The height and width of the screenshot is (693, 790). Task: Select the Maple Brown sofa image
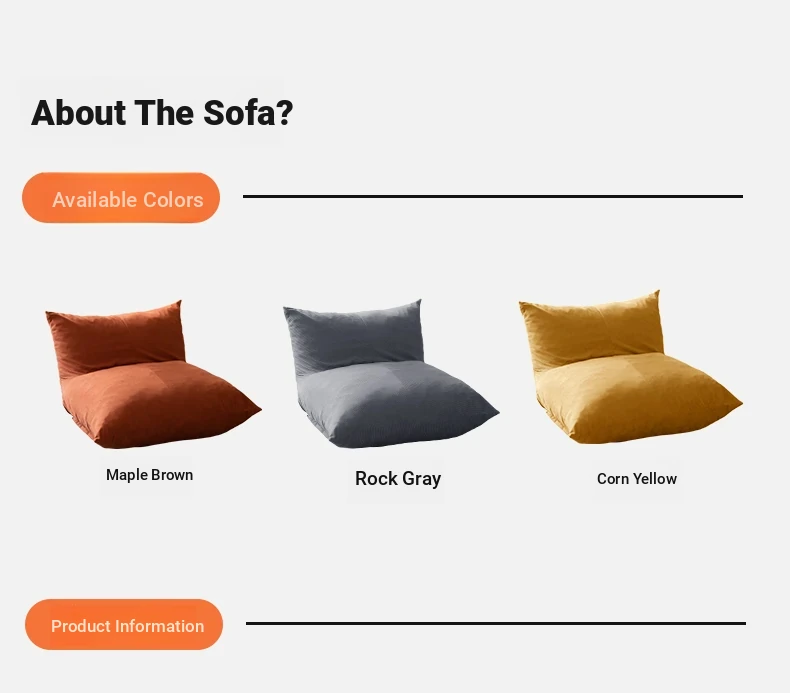[x=150, y=375]
